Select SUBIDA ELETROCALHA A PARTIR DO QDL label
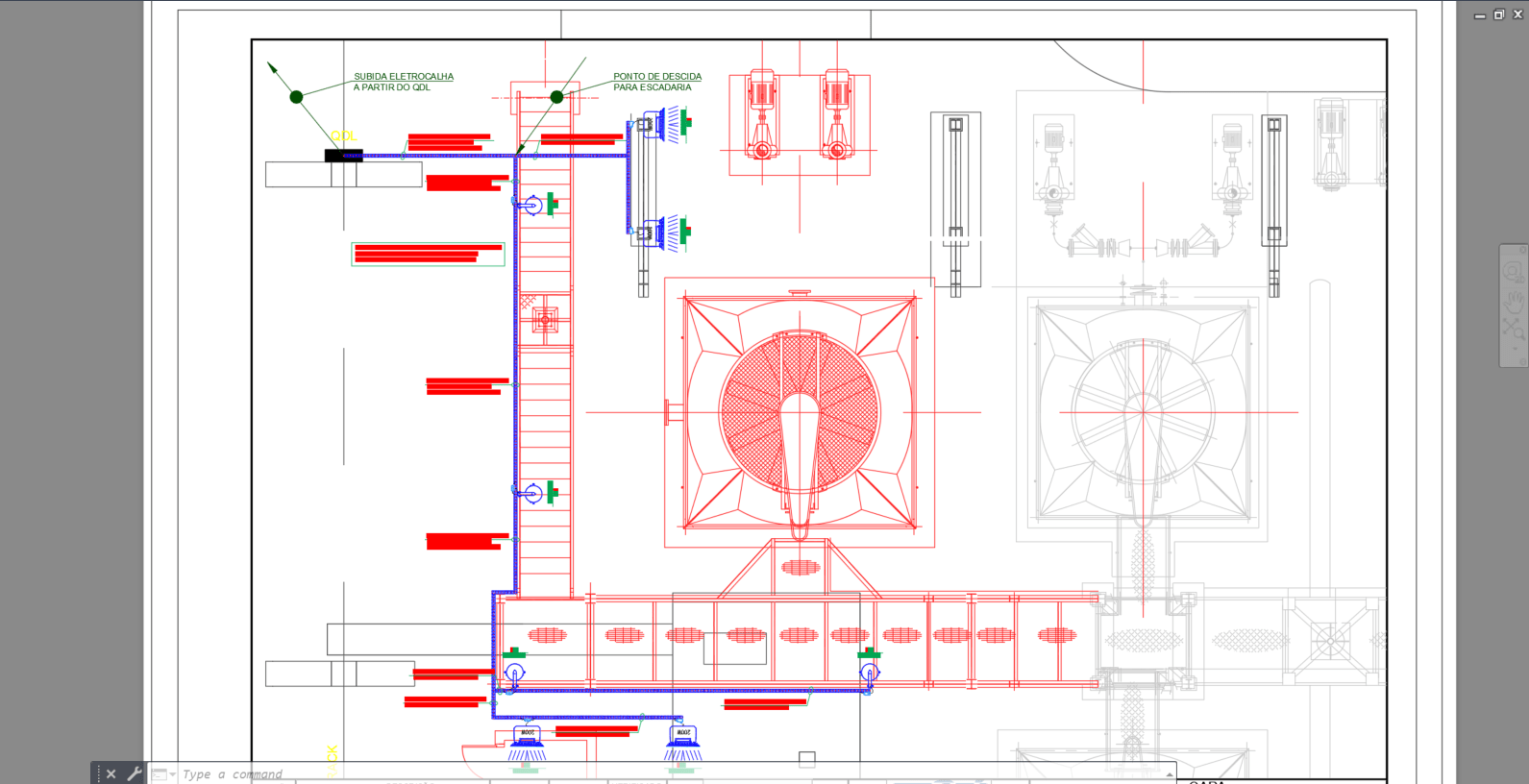The image size is (1529, 784). tap(404, 82)
